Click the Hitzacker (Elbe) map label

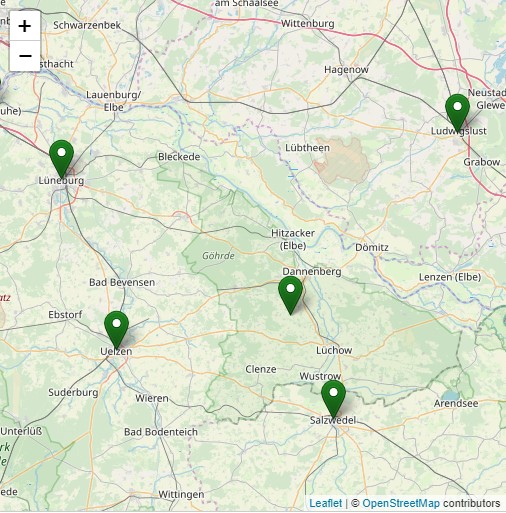pyautogui.click(x=293, y=239)
